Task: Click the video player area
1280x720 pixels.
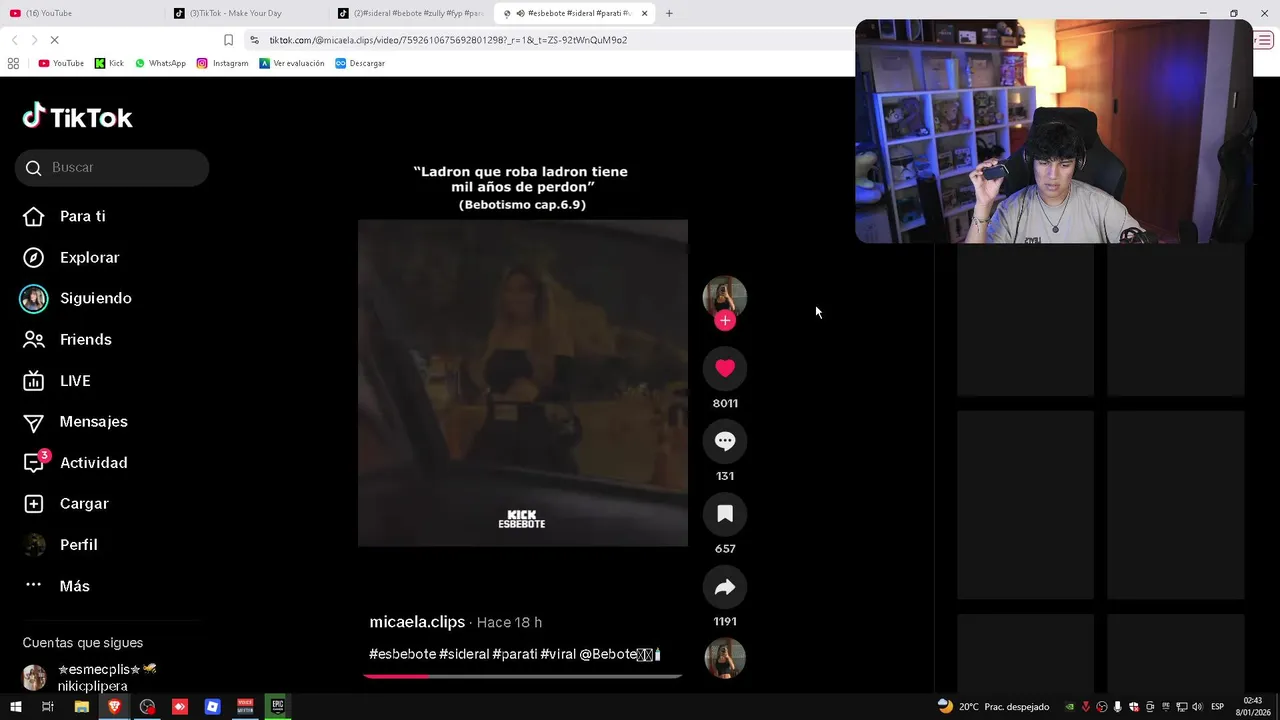Action: (522, 383)
